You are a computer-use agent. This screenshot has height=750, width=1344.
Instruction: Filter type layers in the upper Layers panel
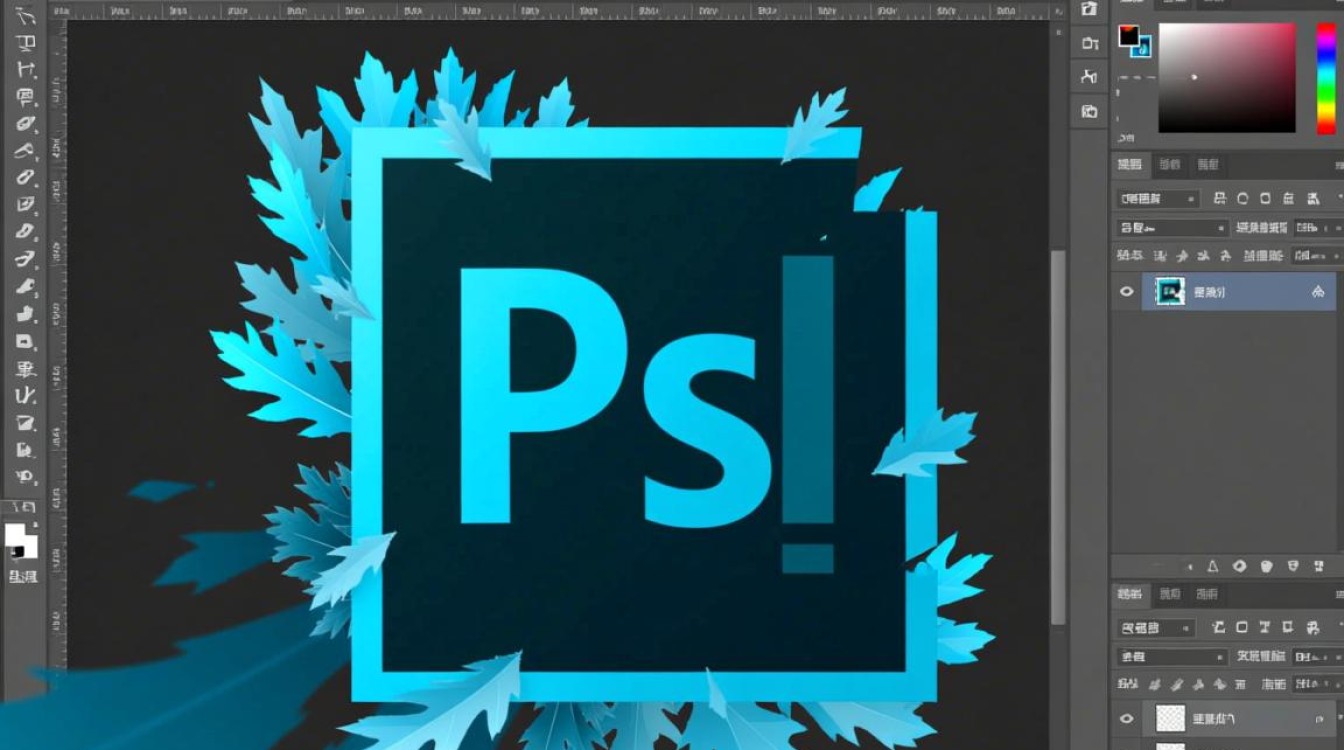pos(1265,199)
